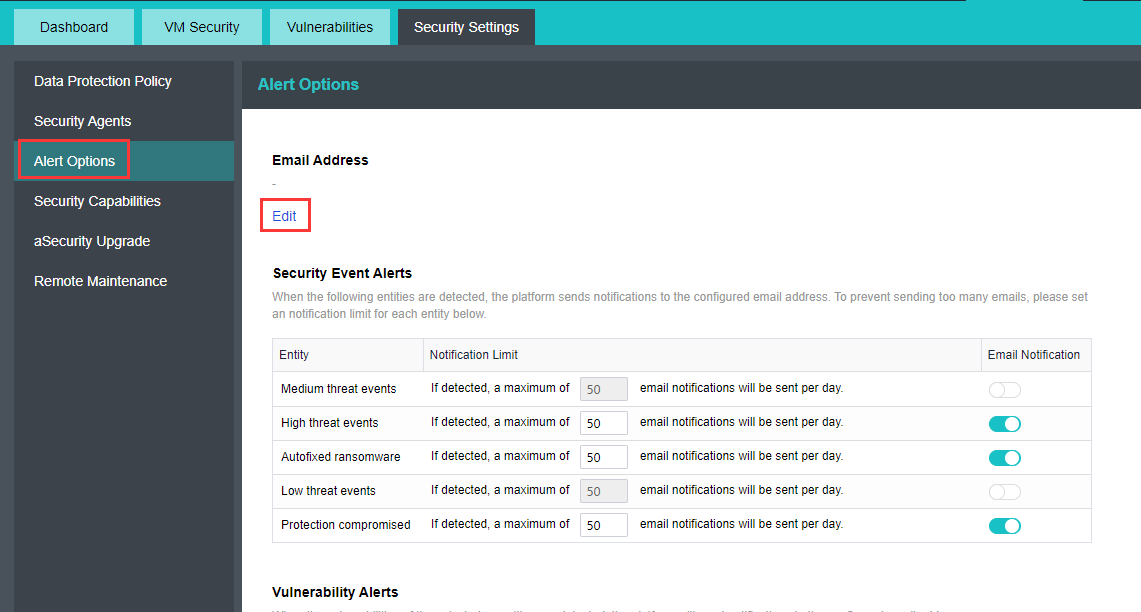This screenshot has height=612, width=1141.
Task: Select Remote Maintenance in the sidebar
Action: coord(100,281)
